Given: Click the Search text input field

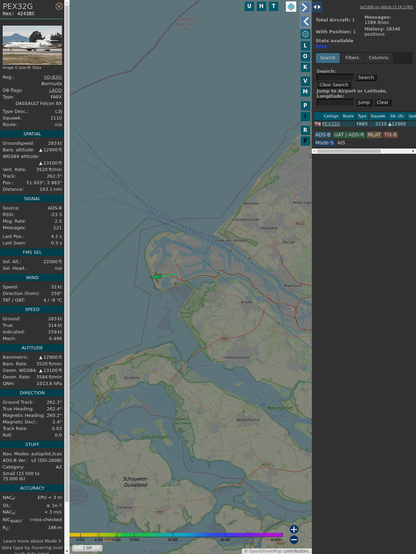Looking at the screenshot, I should pos(335,77).
